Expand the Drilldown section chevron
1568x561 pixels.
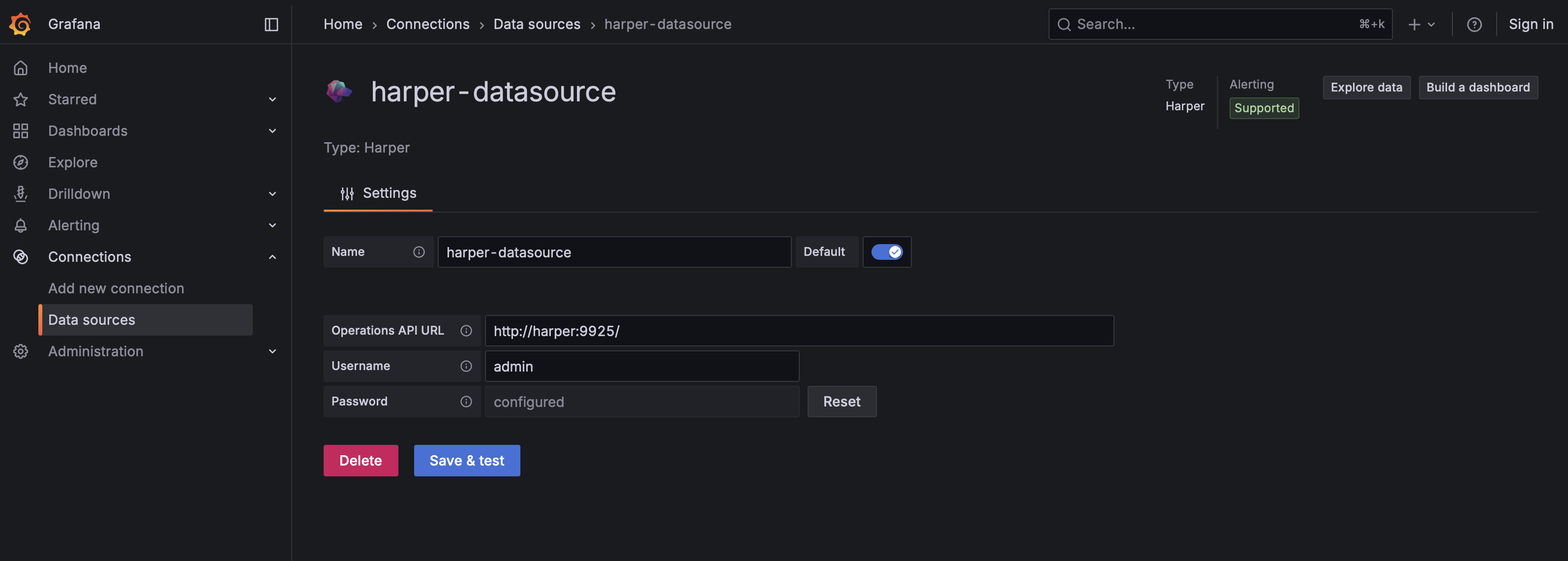pyautogui.click(x=272, y=194)
